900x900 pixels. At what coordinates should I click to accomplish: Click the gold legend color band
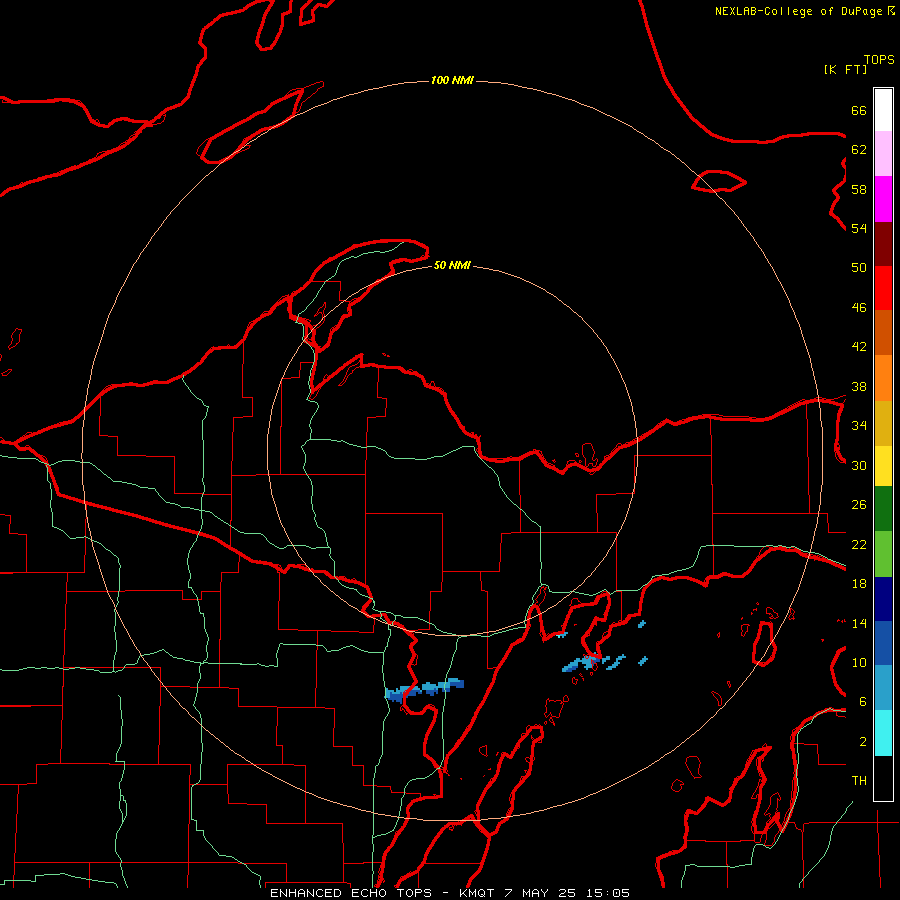(883, 424)
